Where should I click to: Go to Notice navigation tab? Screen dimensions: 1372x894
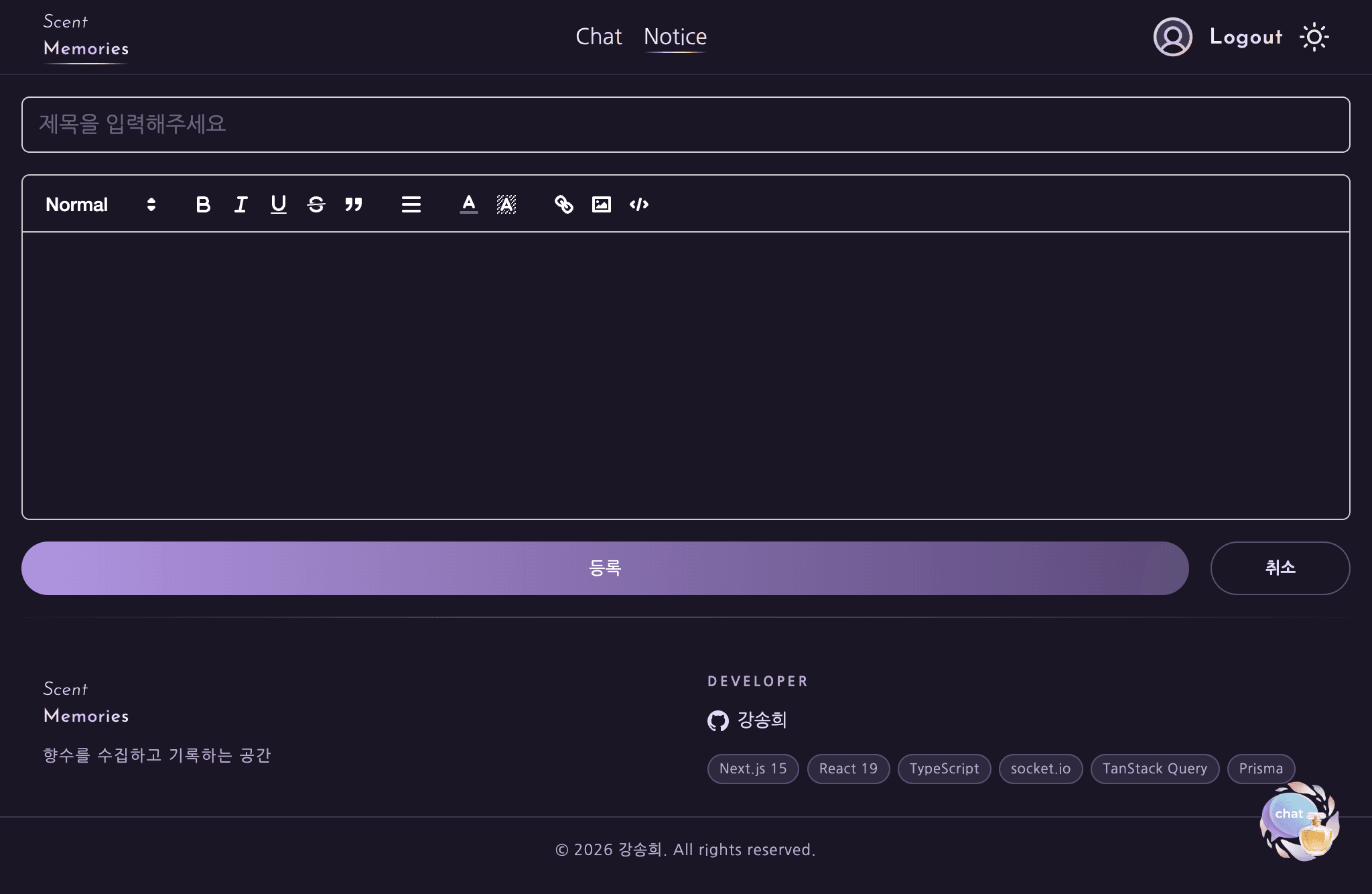click(675, 37)
